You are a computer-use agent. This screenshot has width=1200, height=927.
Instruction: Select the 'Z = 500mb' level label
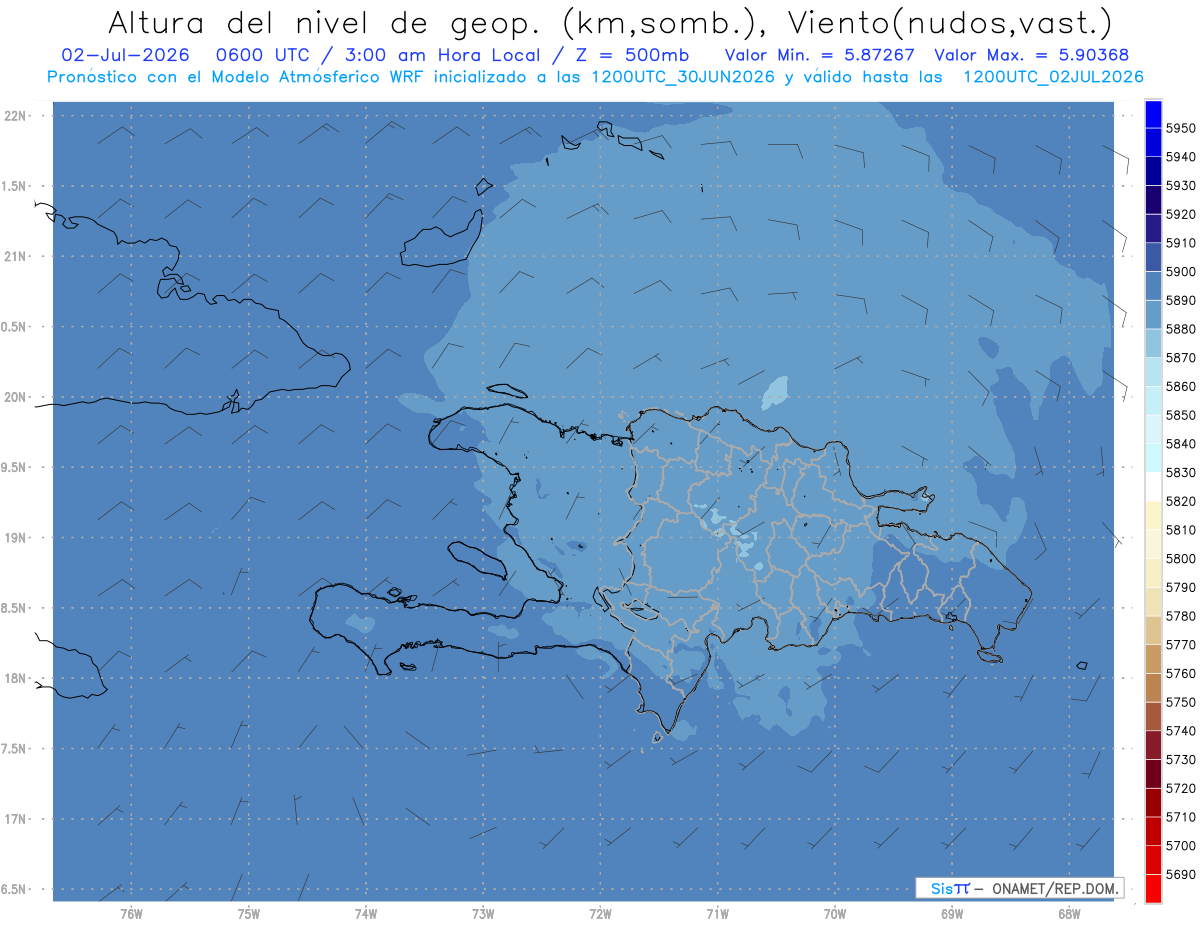(x=630, y=55)
